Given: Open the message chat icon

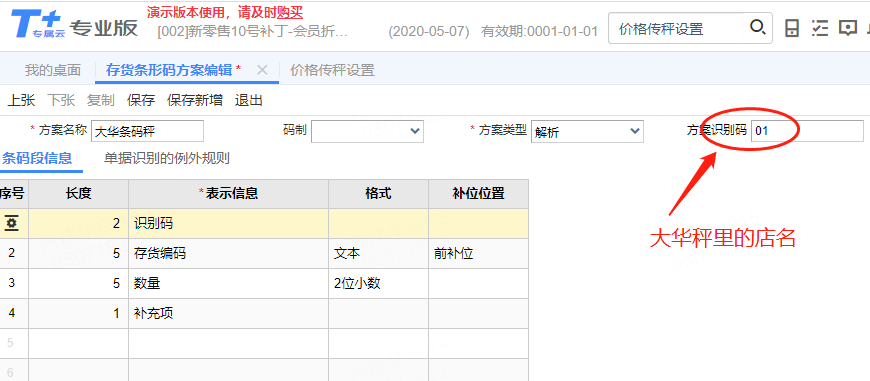Looking at the screenshot, I should 848,28.
